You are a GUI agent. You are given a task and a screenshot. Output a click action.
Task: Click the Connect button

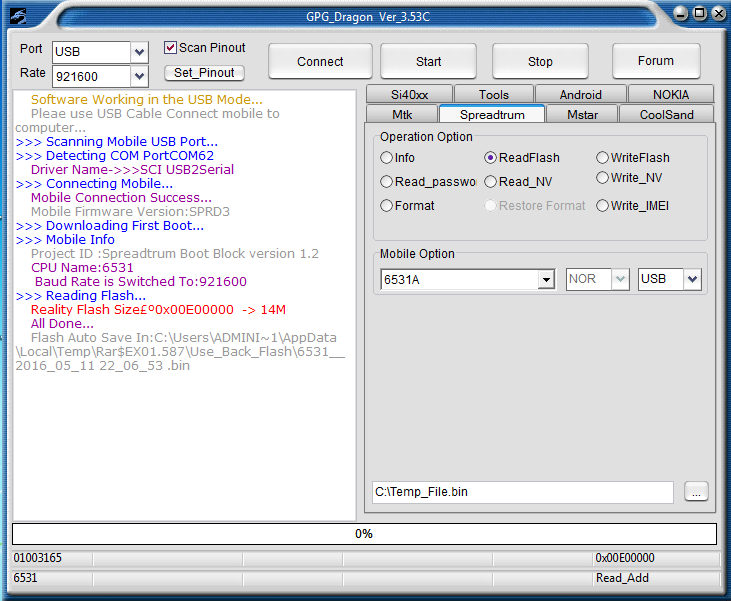pyautogui.click(x=320, y=62)
